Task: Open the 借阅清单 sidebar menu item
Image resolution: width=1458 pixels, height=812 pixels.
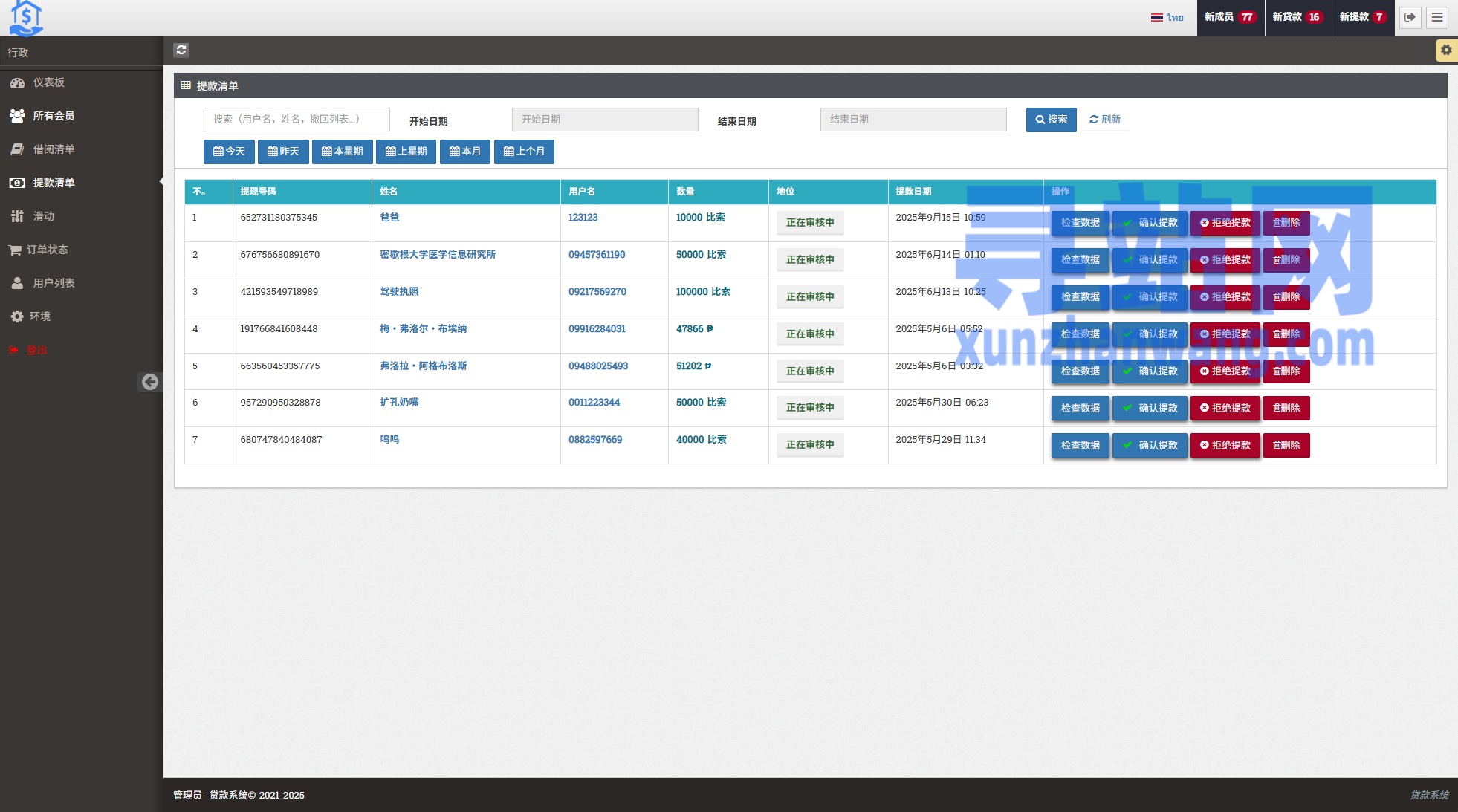Action: pyautogui.click(x=54, y=149)
